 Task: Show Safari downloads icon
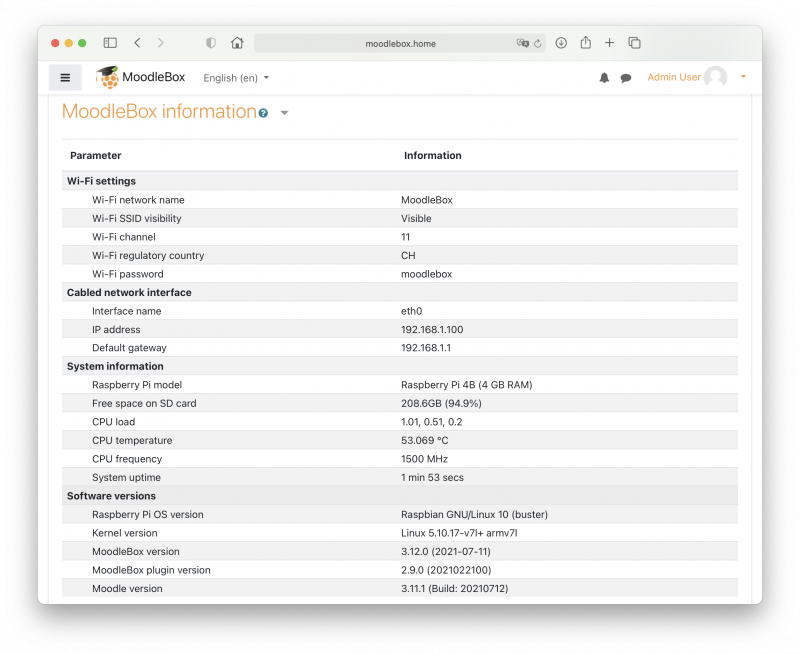(x=561, y=43)
